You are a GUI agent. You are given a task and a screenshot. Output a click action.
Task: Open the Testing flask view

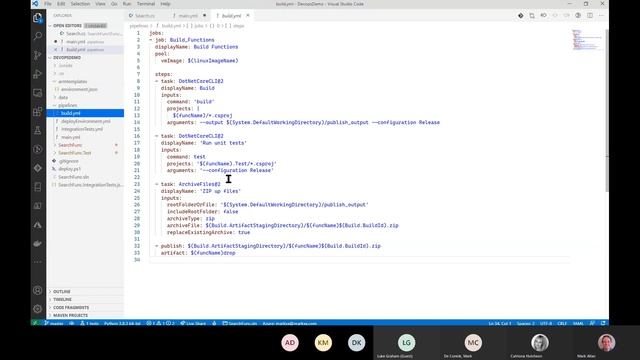pos(38,130)
